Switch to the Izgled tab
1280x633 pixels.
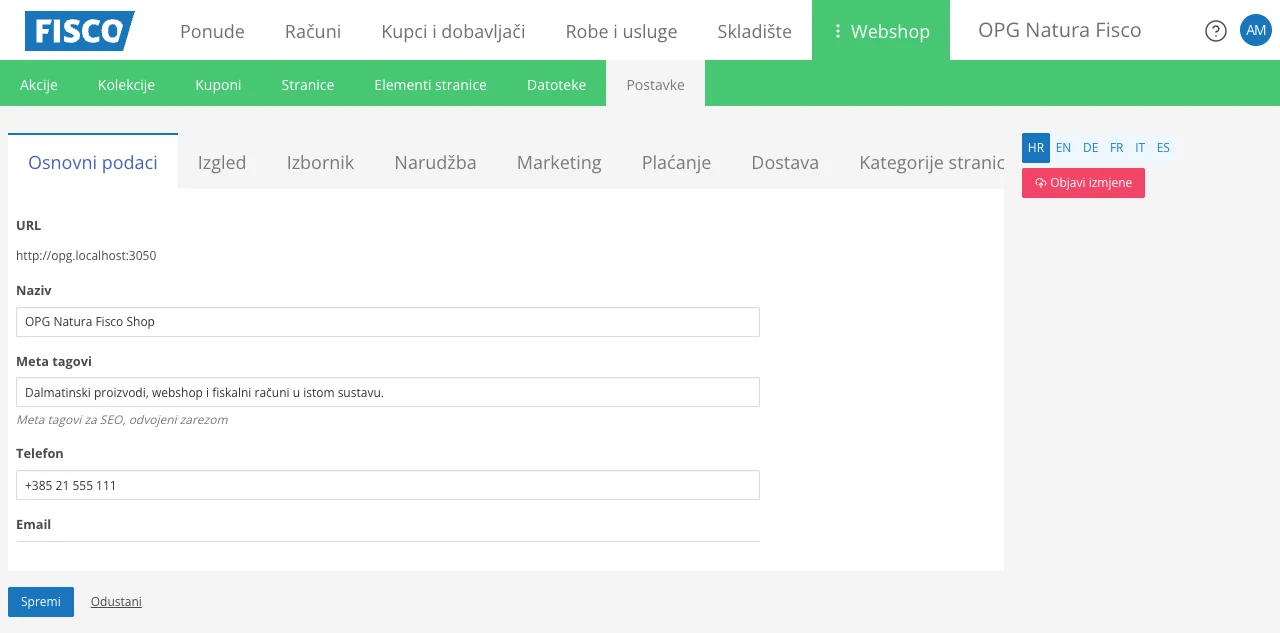[x=221, y=162]
